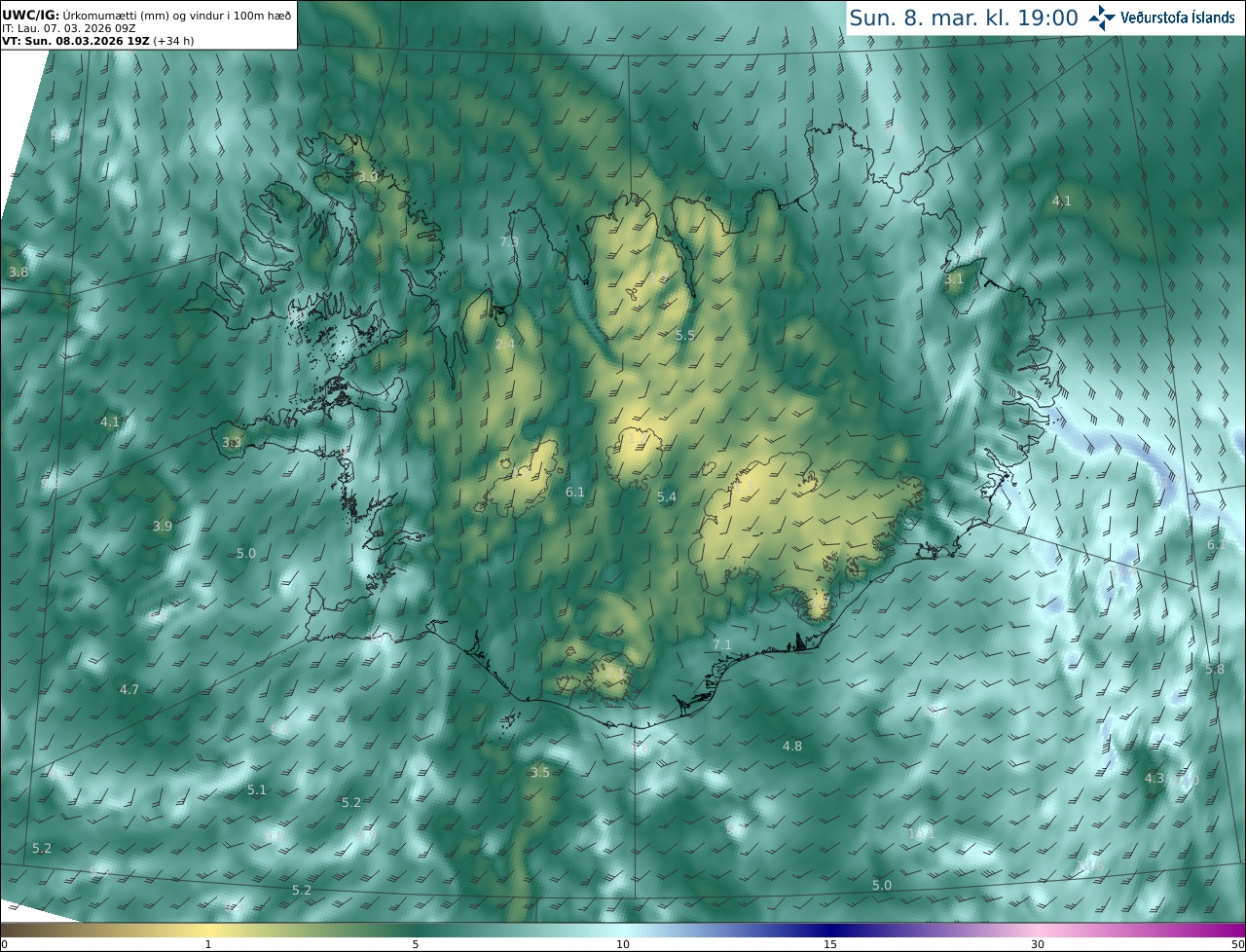The width and height of the screenshot is (1246, 952).
Task: Click the 10.6 value on the map
Action: coord(1092,865)
